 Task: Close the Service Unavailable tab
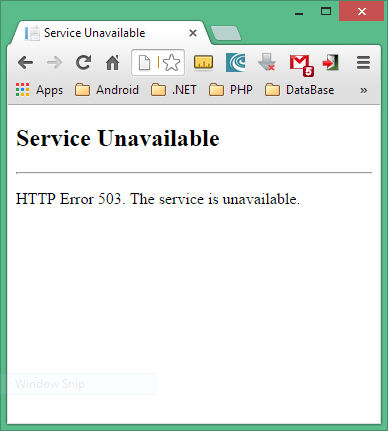coord(193,33)
